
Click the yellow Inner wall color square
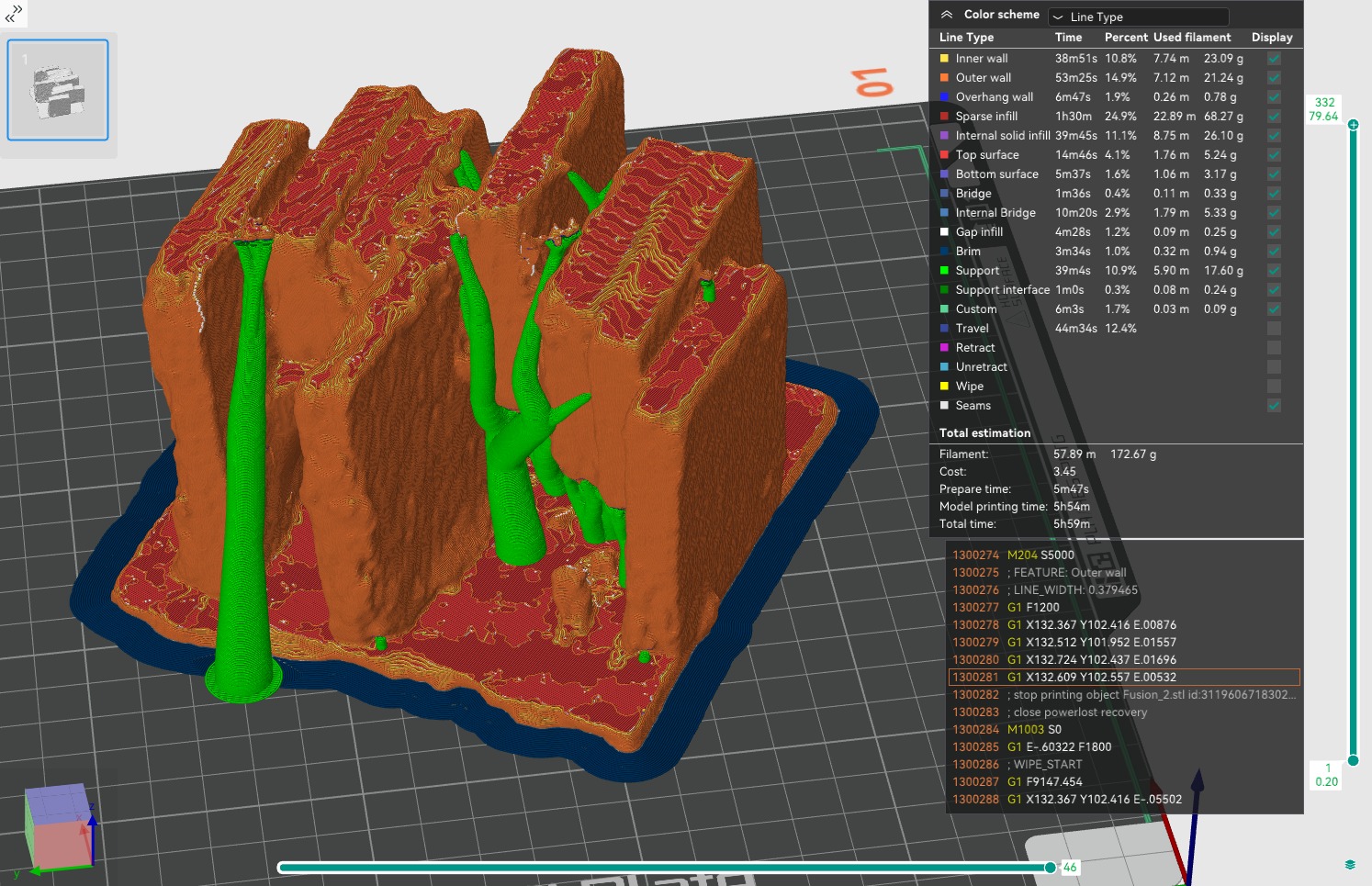(x=944, y=59)
